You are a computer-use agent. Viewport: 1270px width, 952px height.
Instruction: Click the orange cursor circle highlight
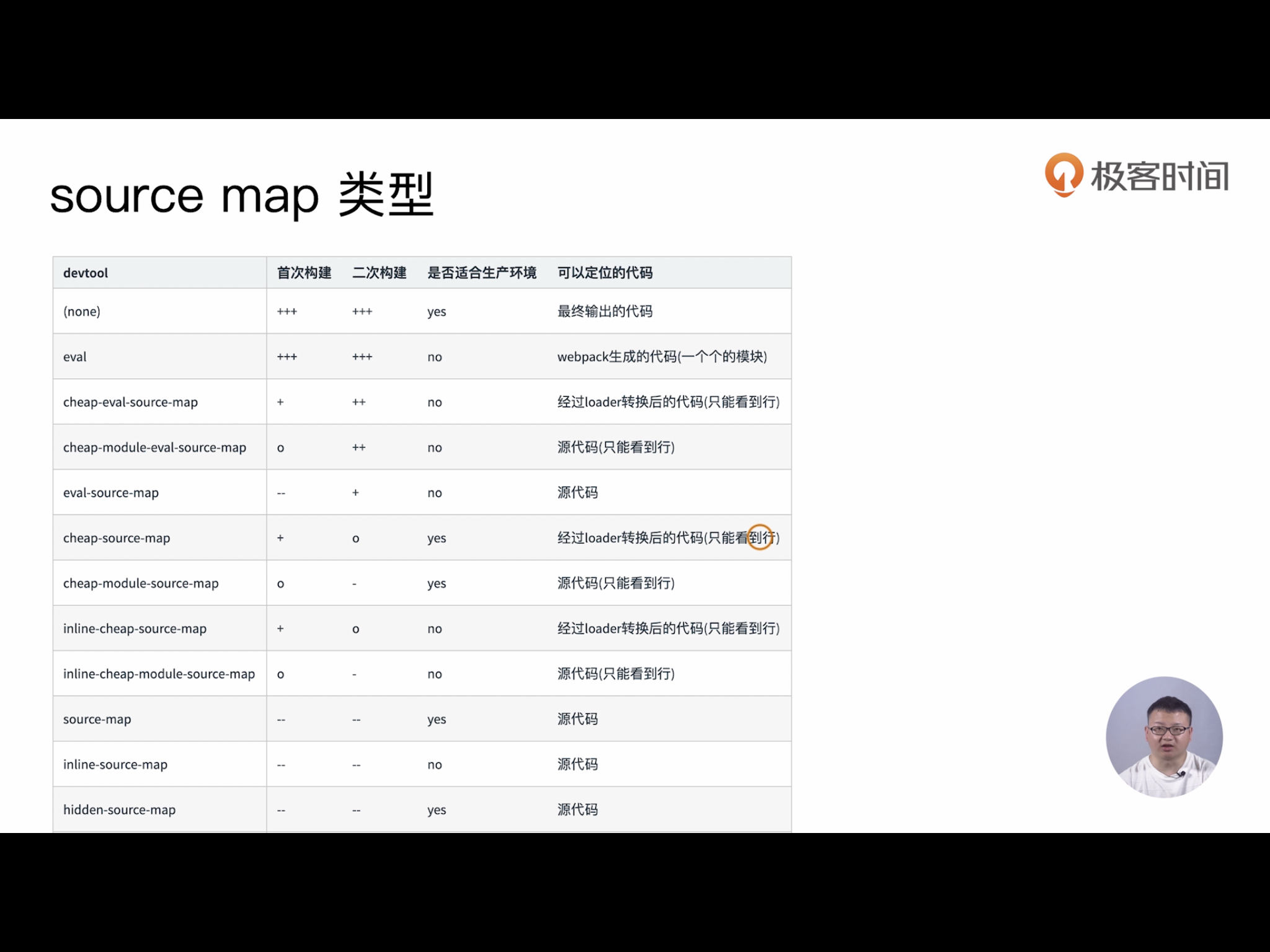pos(760,537)
